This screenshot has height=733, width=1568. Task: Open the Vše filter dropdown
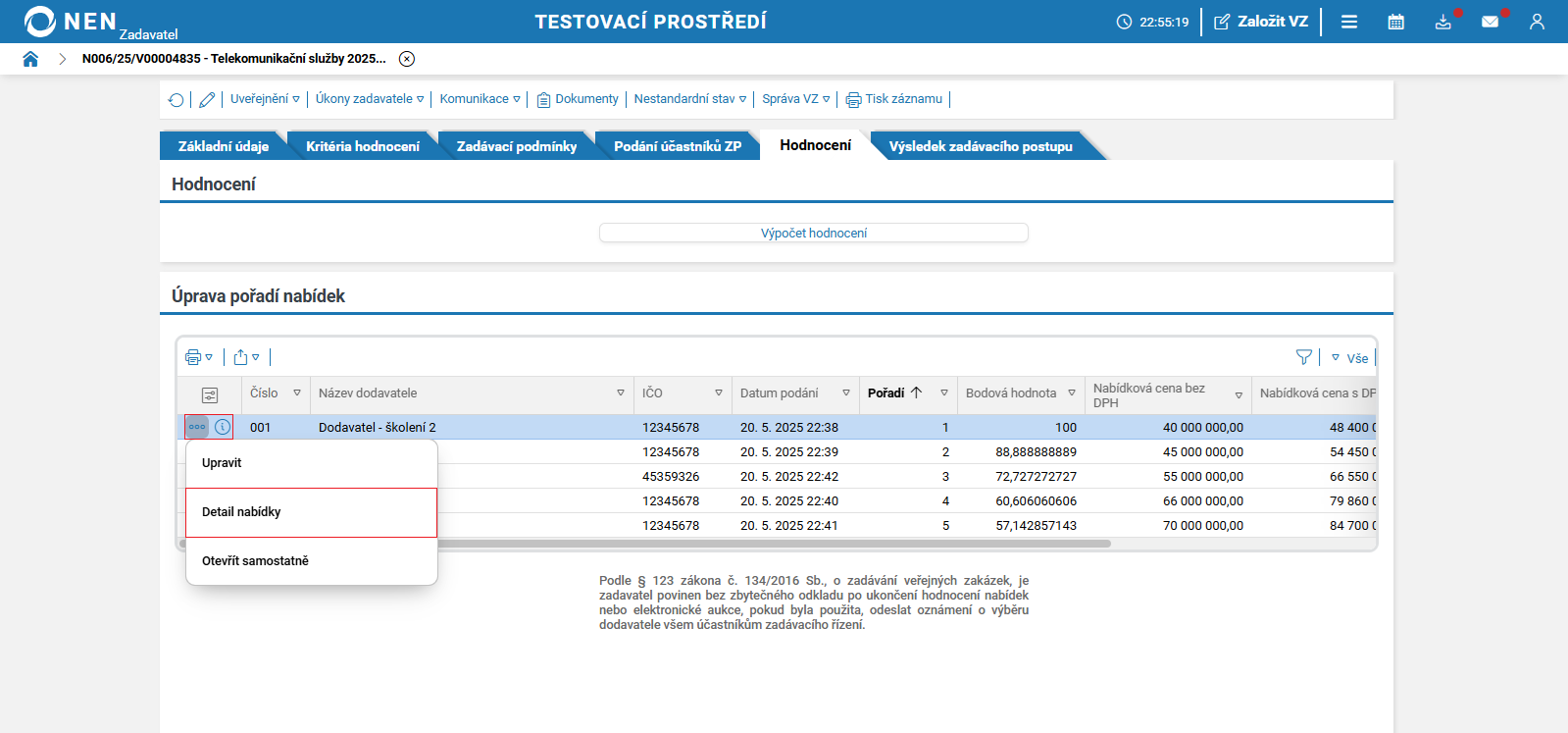coord(1350,358)
